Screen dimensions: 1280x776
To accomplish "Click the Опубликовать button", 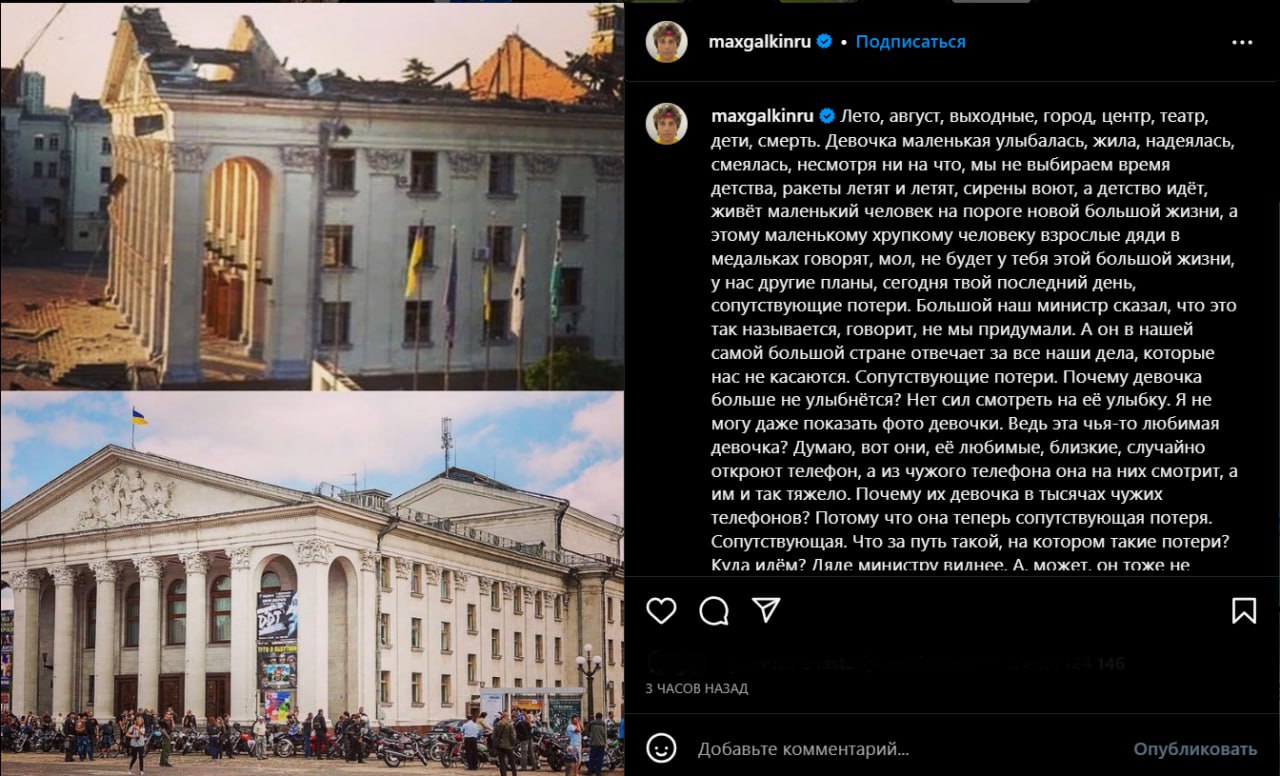I will point(1195,748).
